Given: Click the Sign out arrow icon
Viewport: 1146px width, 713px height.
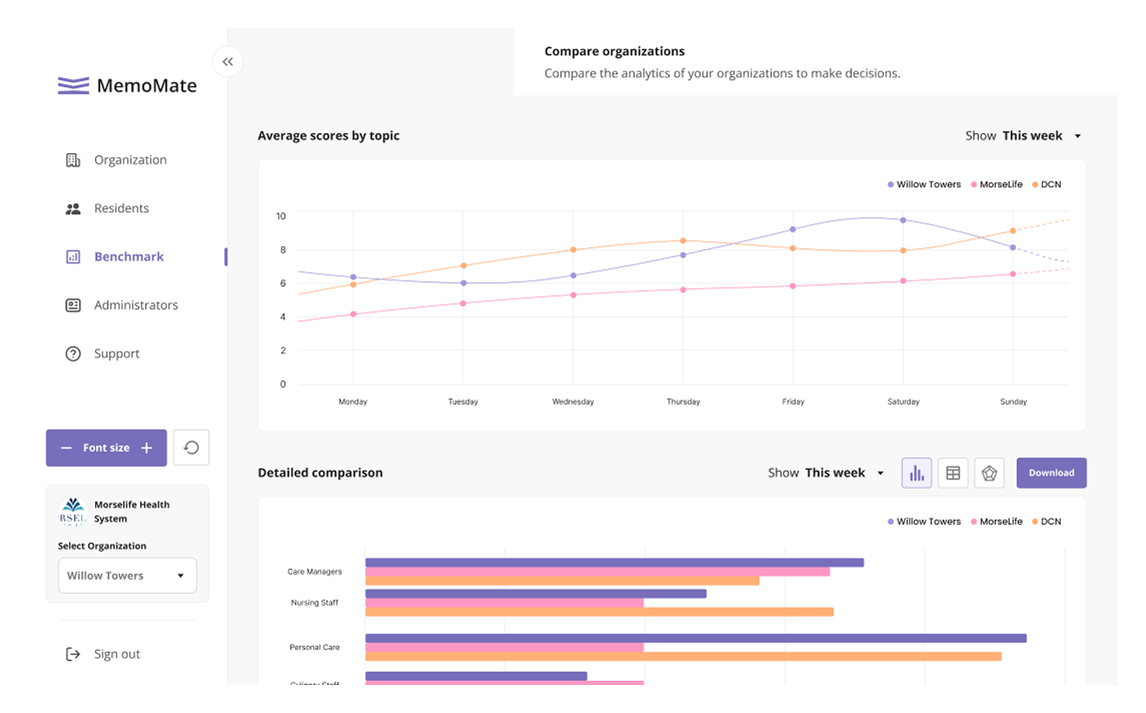Looking at the screenshot, I should 73,654.
